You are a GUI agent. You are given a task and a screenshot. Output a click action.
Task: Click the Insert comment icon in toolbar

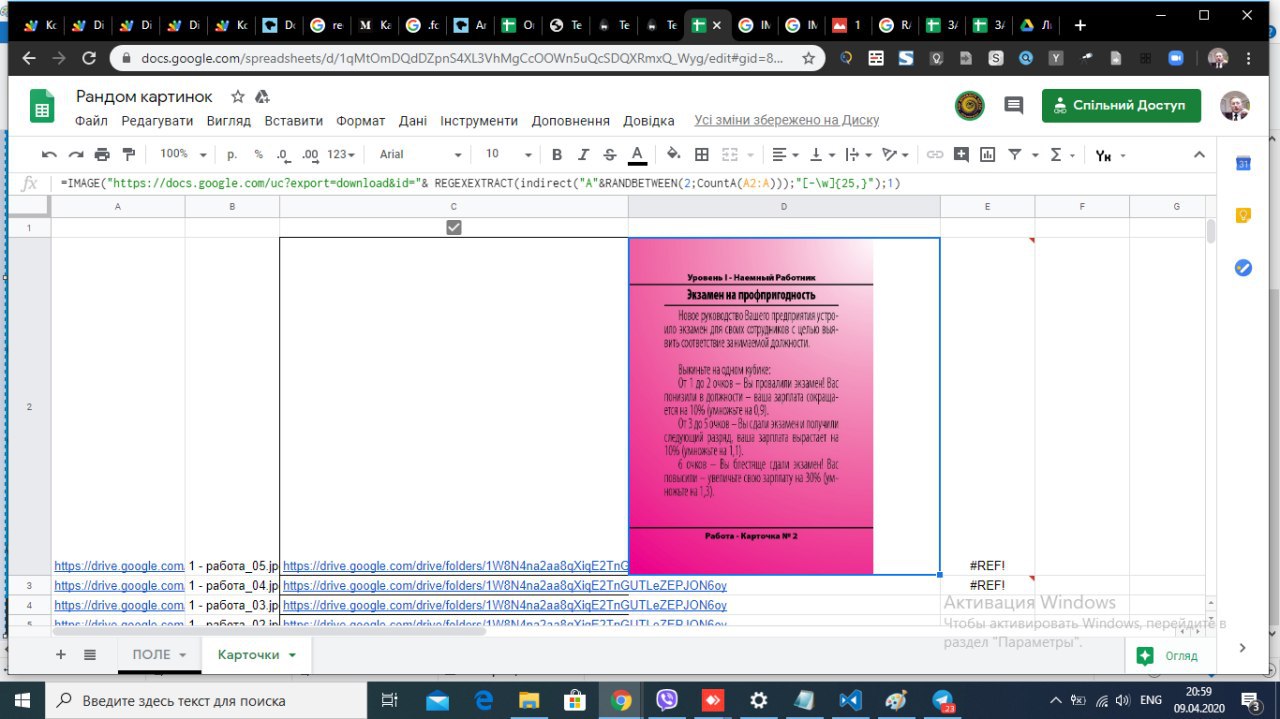coord(961,154)
